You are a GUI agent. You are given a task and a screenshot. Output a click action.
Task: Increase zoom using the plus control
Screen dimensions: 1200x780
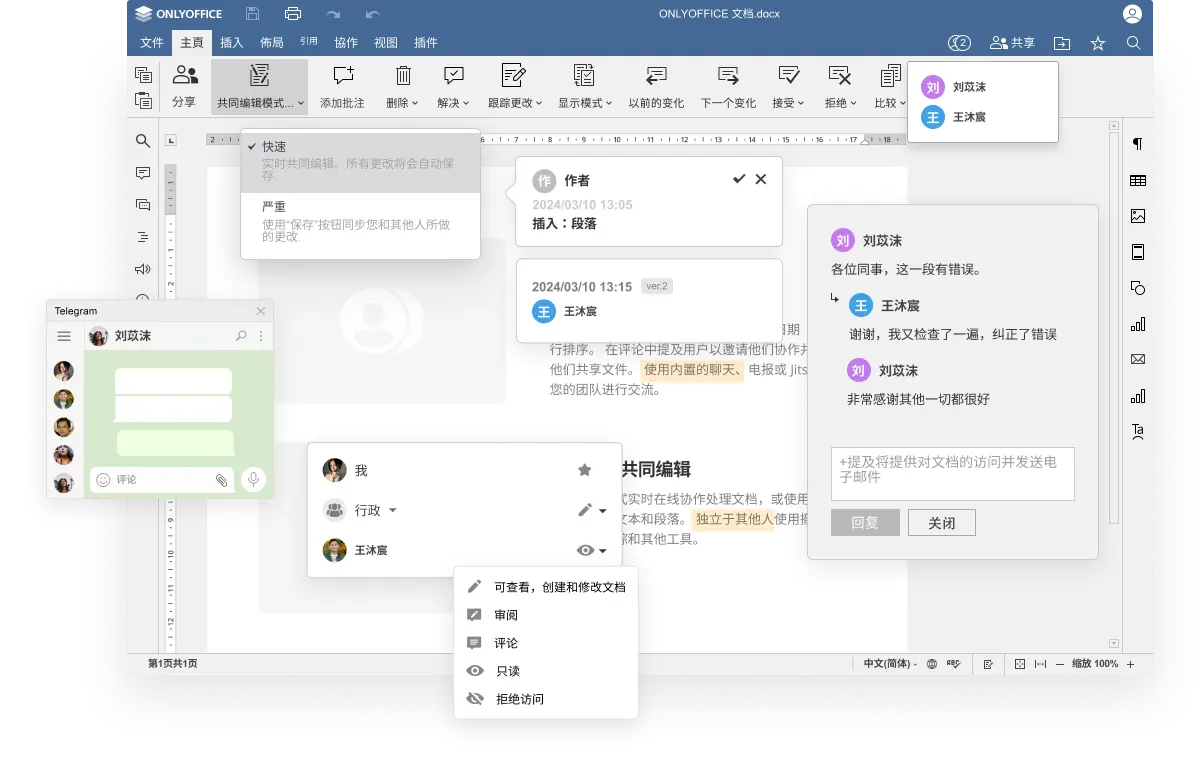pos(1129,663)
